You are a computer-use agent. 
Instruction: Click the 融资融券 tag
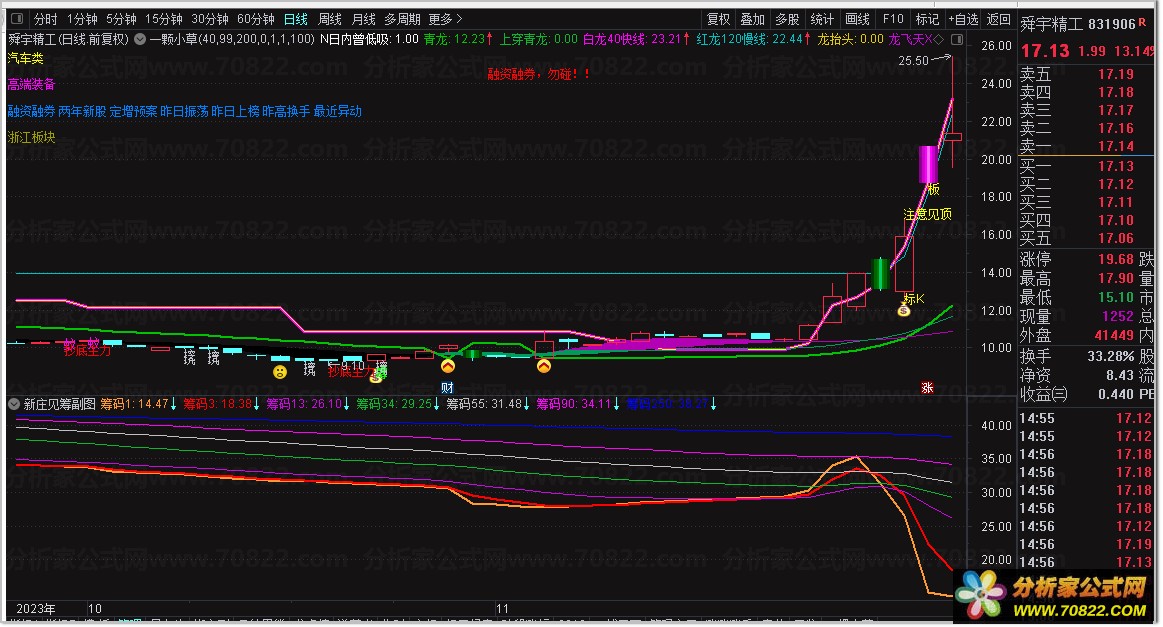pyautogui.click(x=31, y=111)
